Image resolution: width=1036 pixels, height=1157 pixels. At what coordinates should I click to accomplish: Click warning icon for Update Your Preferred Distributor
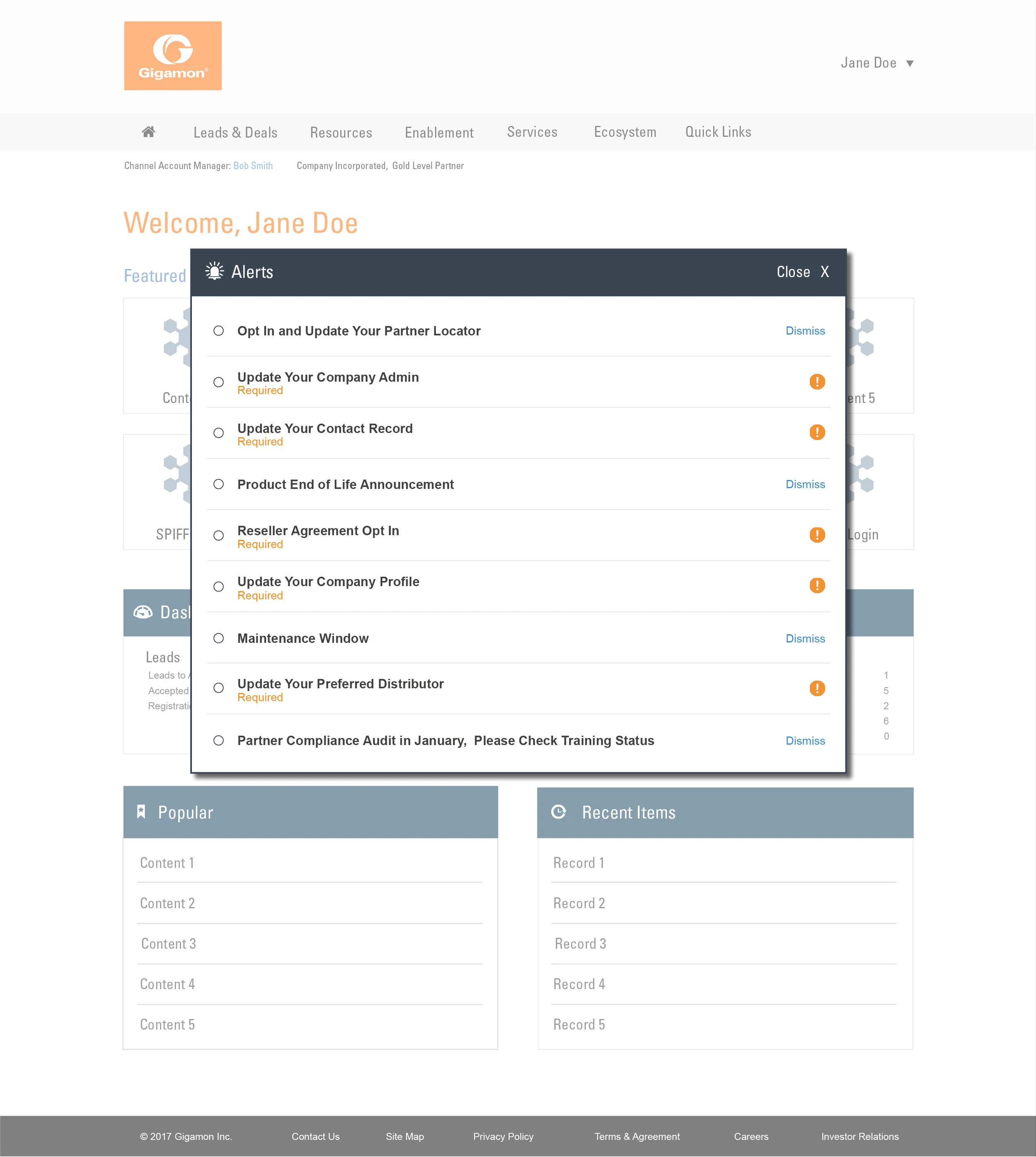817,689
